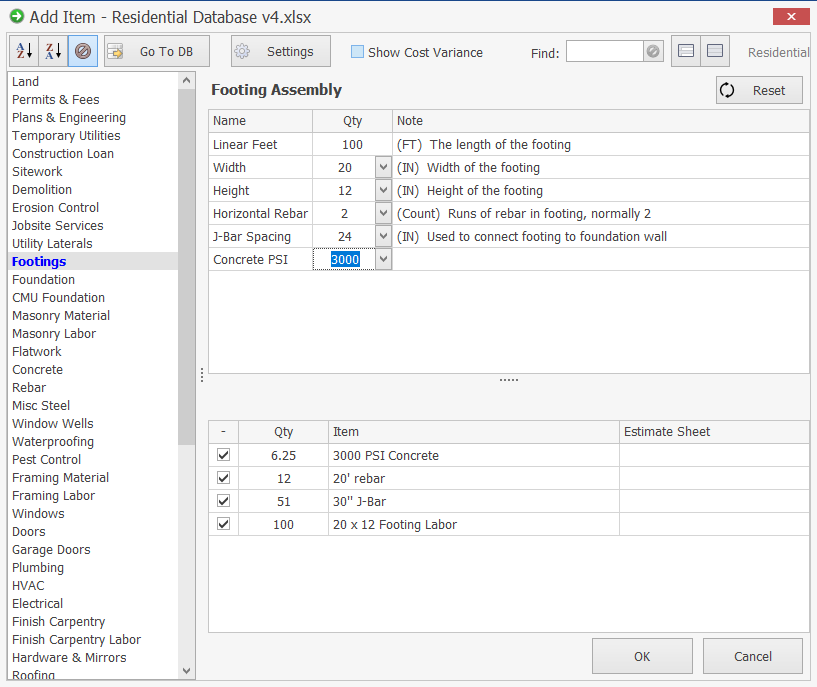Close the Add Item window
Viewport: 817px width, 687px height.
pyautogui.click(x=790, y=17)
